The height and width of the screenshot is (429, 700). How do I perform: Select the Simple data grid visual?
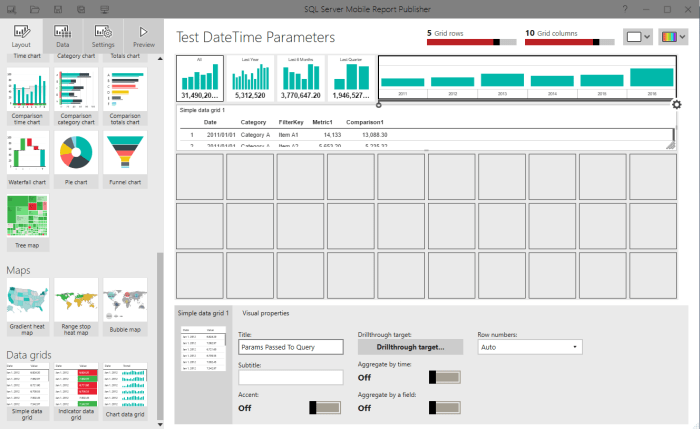pyautogui.click(x=27, y=392)
